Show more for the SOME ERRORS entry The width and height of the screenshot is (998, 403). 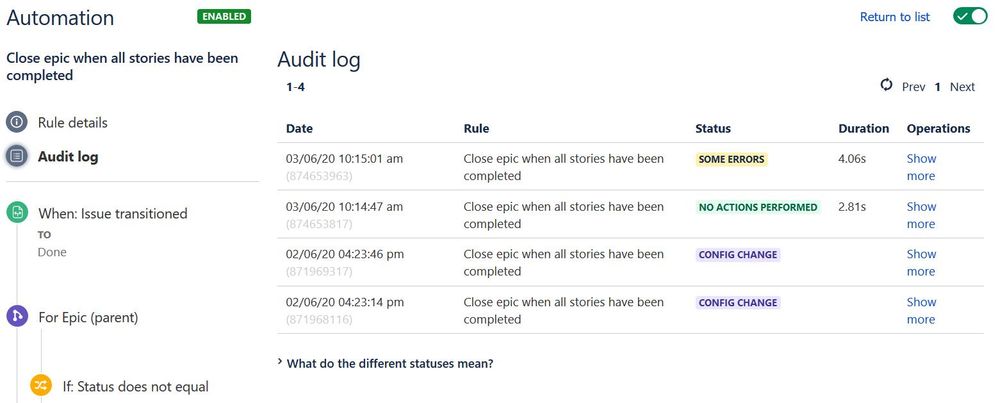[920, 167]
